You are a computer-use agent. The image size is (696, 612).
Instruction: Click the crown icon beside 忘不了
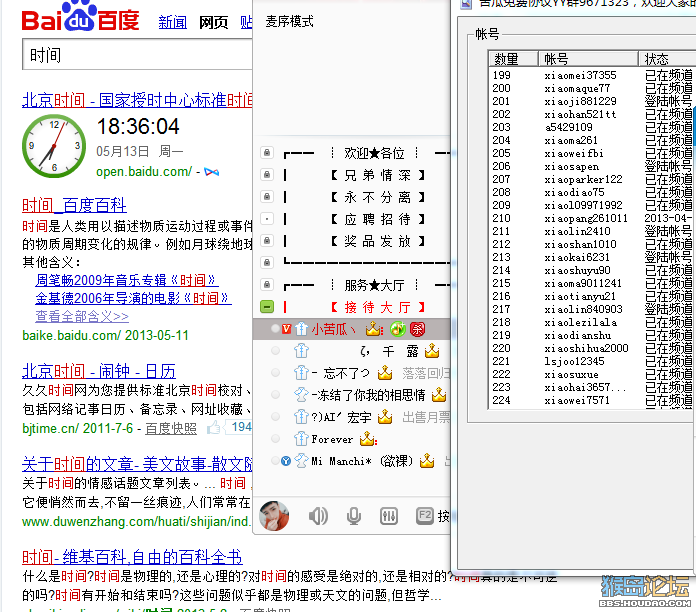point(385,373)
